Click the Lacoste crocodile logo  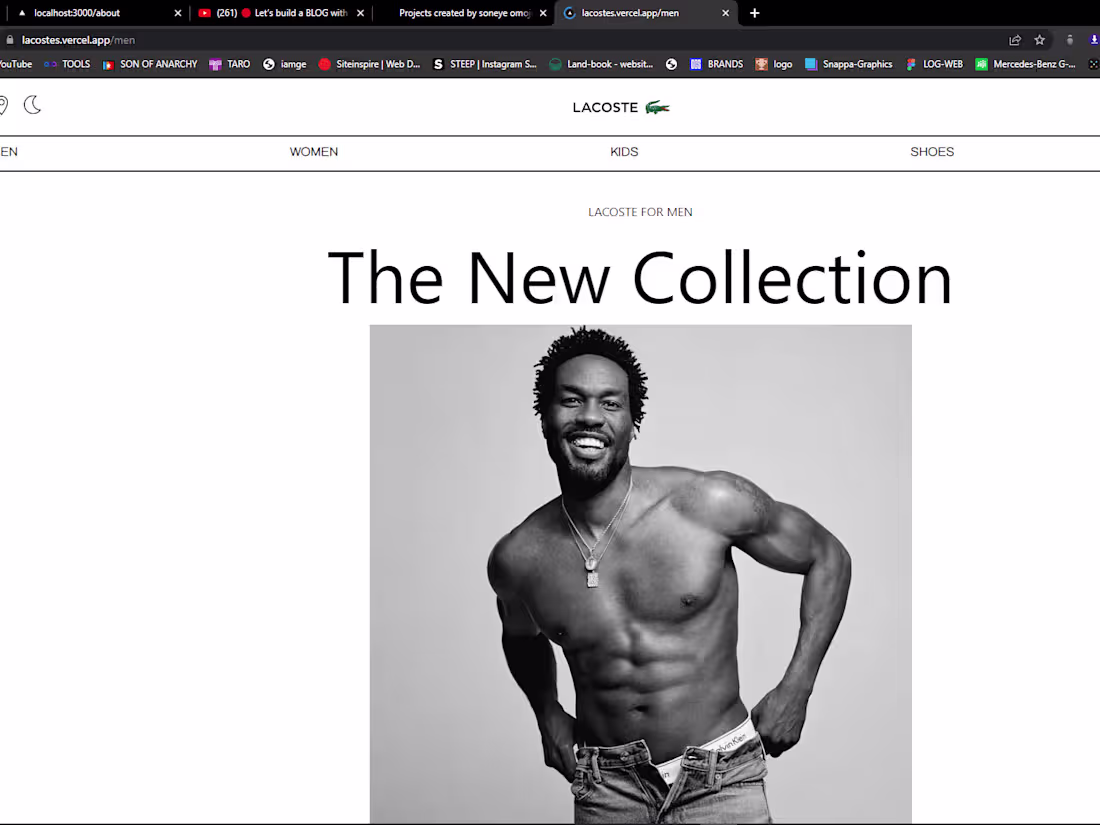click(x=658, y=107)
